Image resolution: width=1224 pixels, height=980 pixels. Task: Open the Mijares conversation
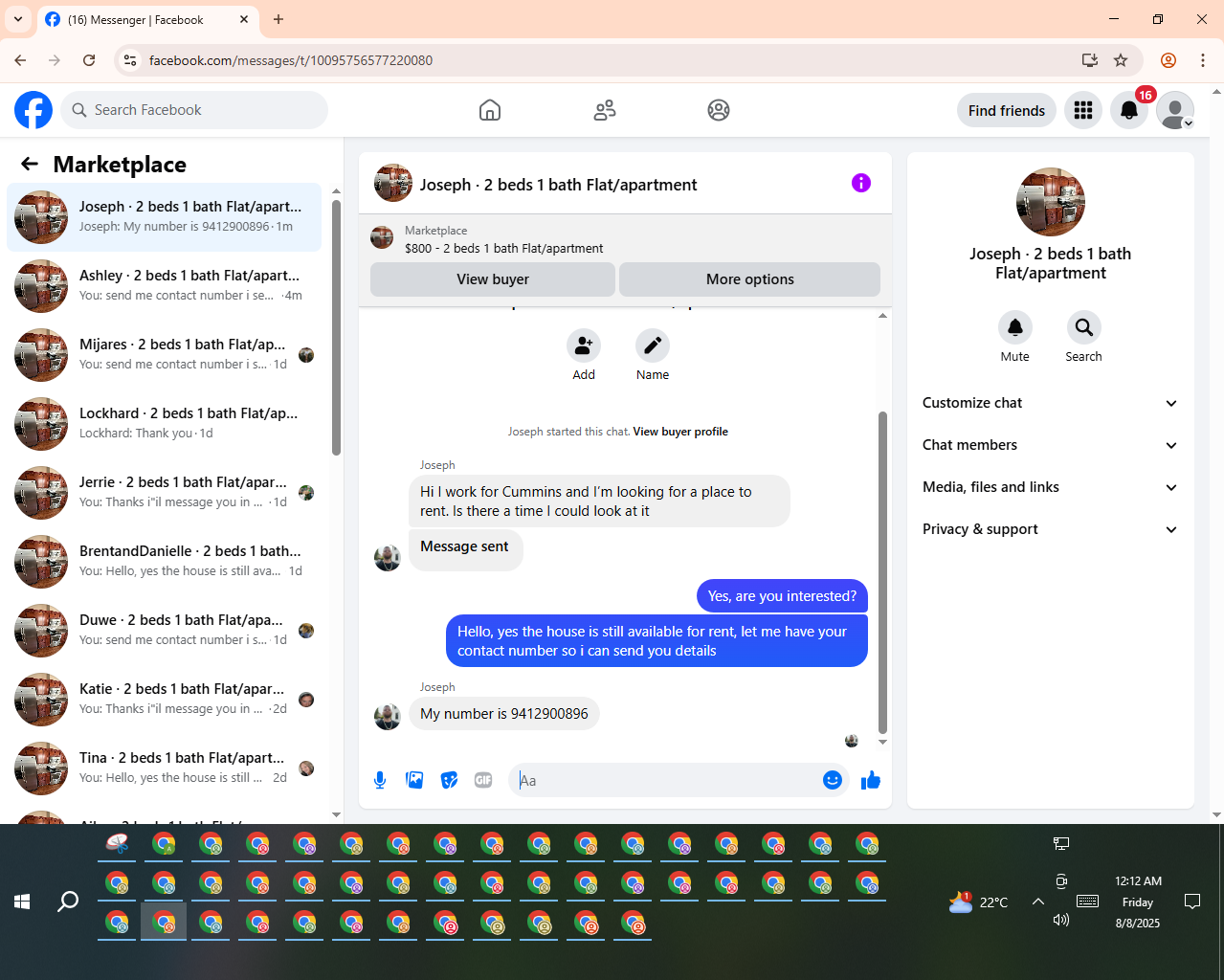[x=165, y=355]
